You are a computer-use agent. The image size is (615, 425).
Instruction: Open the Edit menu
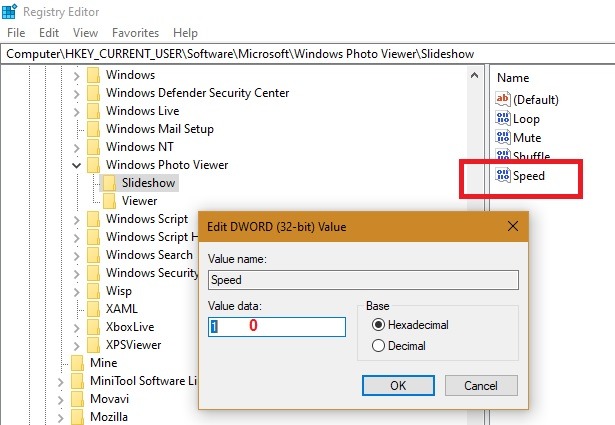[49, 33]
